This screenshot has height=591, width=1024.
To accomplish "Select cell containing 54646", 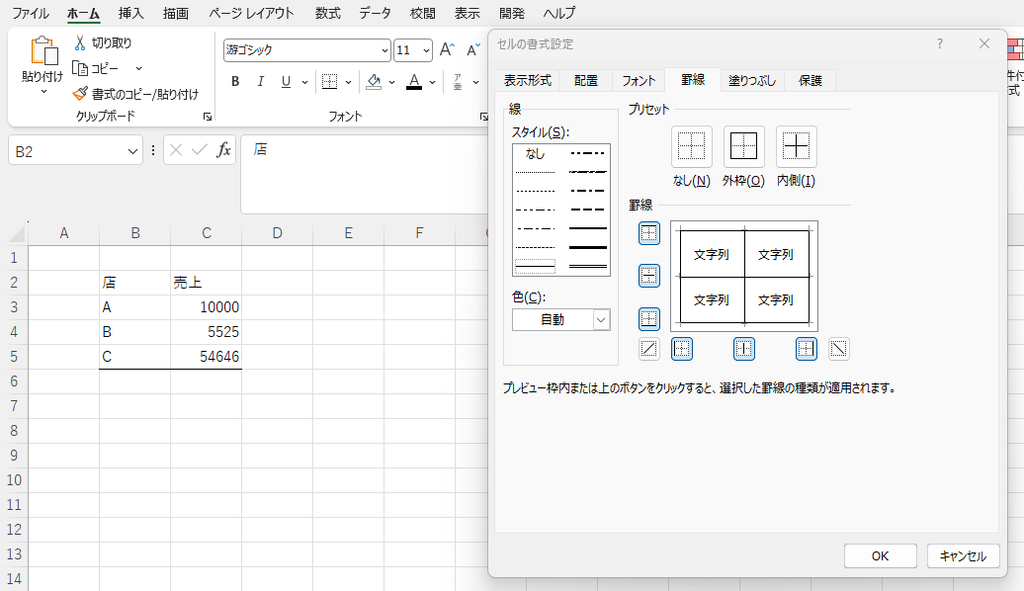I will tap(206, 357).
